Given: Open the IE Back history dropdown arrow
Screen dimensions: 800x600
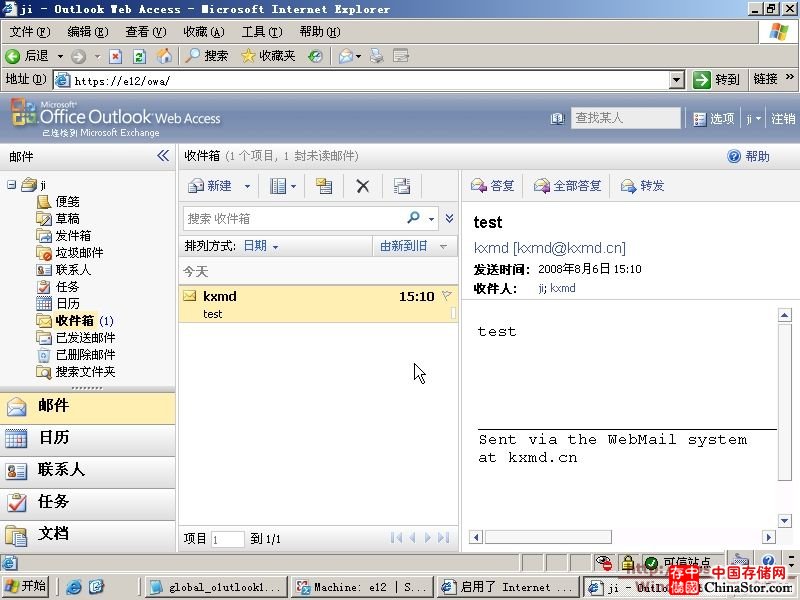Looking at the screenshot, I should pos(60,56).
